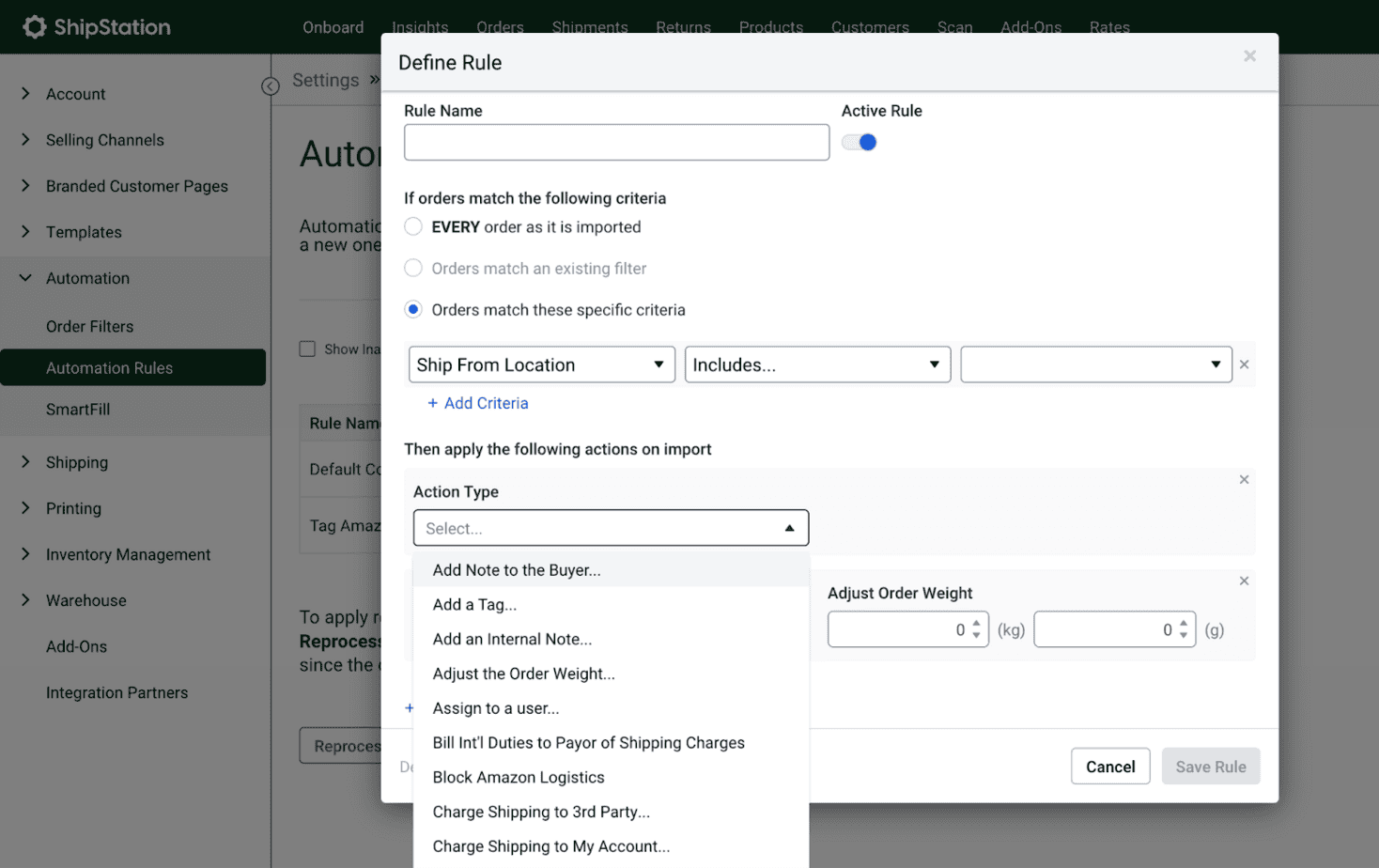Open the Ship From Location dropdown
This screenshot has height=868, width=1379.
541,364
